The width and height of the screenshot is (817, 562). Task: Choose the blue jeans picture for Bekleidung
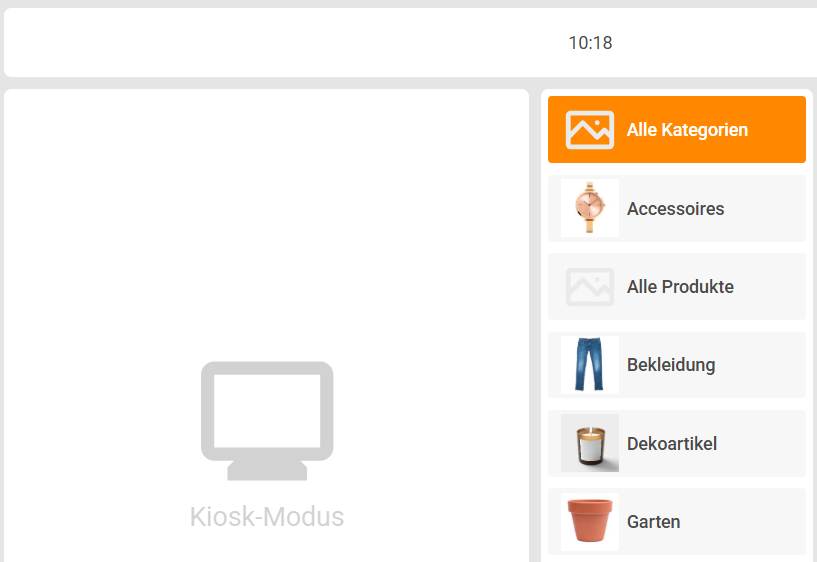(x=590, y=365)
